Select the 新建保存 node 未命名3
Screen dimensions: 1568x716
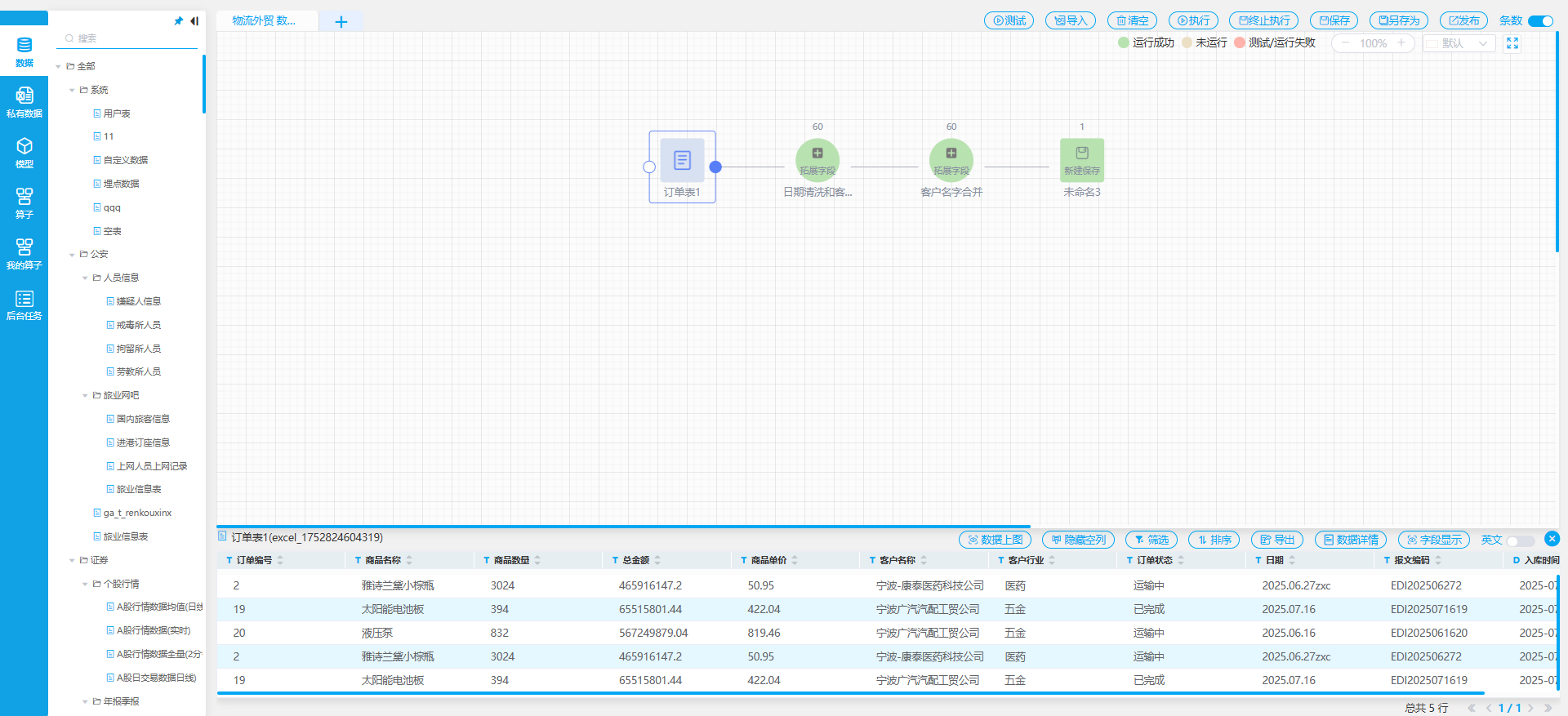tap(1081, 159)
